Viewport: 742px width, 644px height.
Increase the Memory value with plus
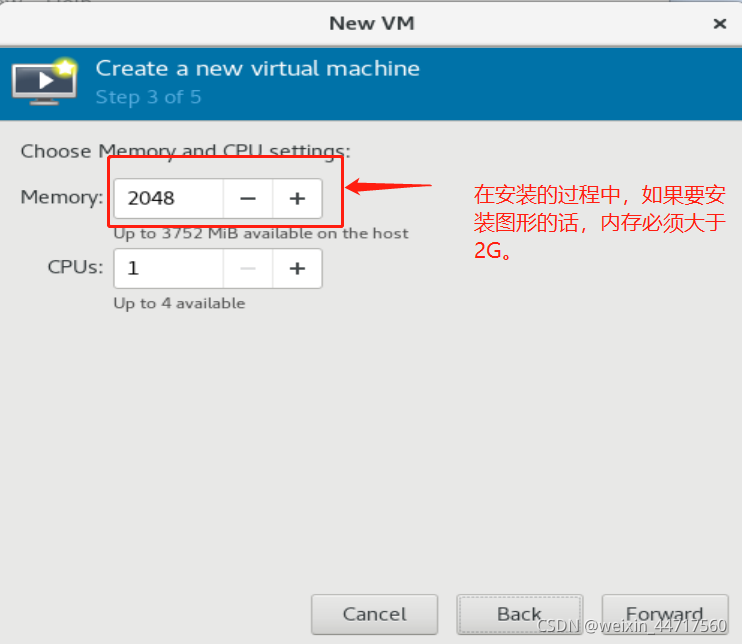pos(297,198)
